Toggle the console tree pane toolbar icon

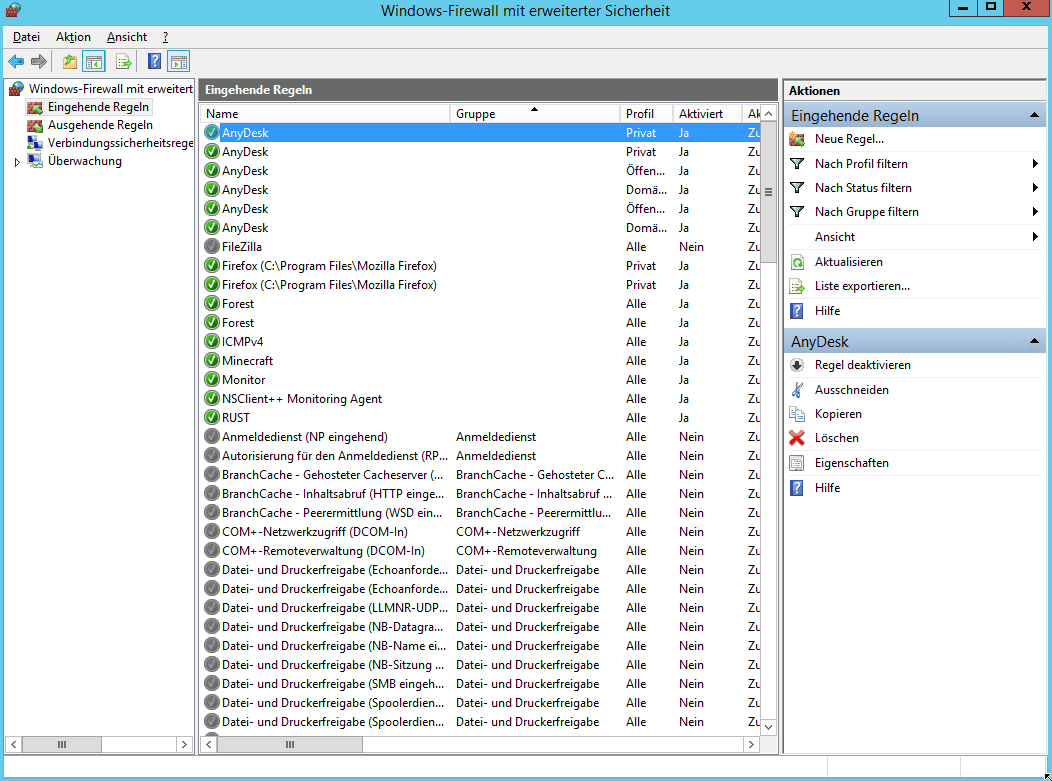click(93, 62)
